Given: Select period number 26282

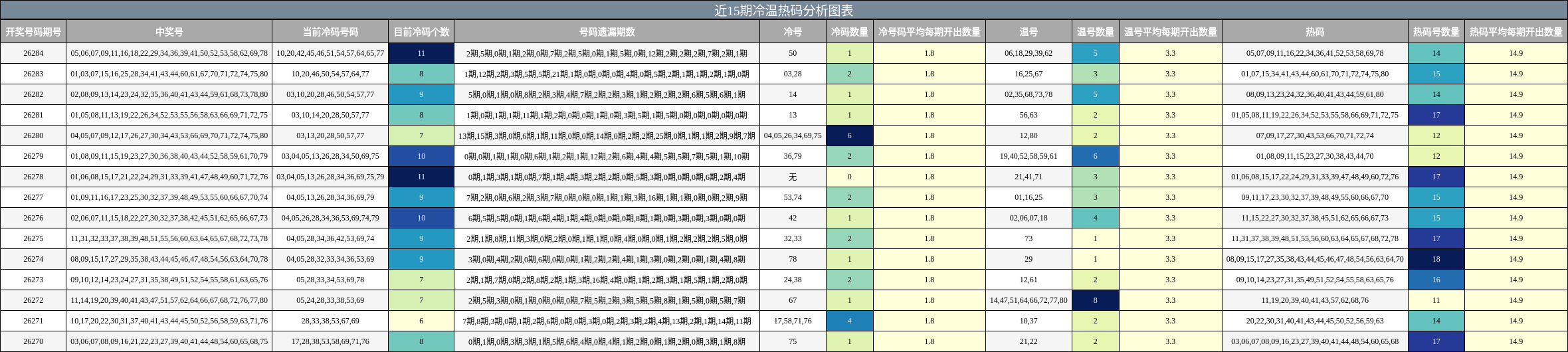Looking at the screenshot, I should coord(33,94).
